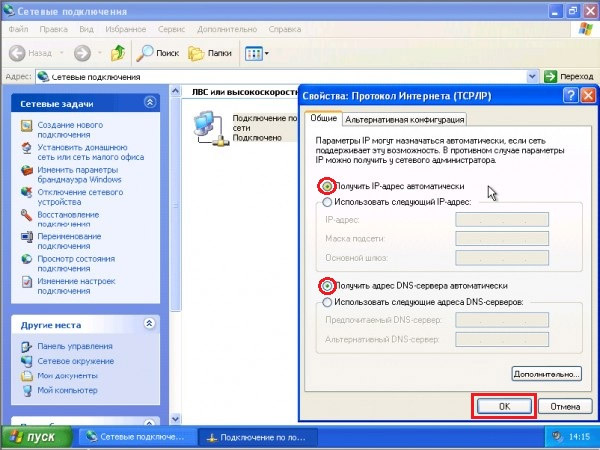Click the пуск Start button
The width and height of the screenshot is (600, 450).
pos(38,437)
